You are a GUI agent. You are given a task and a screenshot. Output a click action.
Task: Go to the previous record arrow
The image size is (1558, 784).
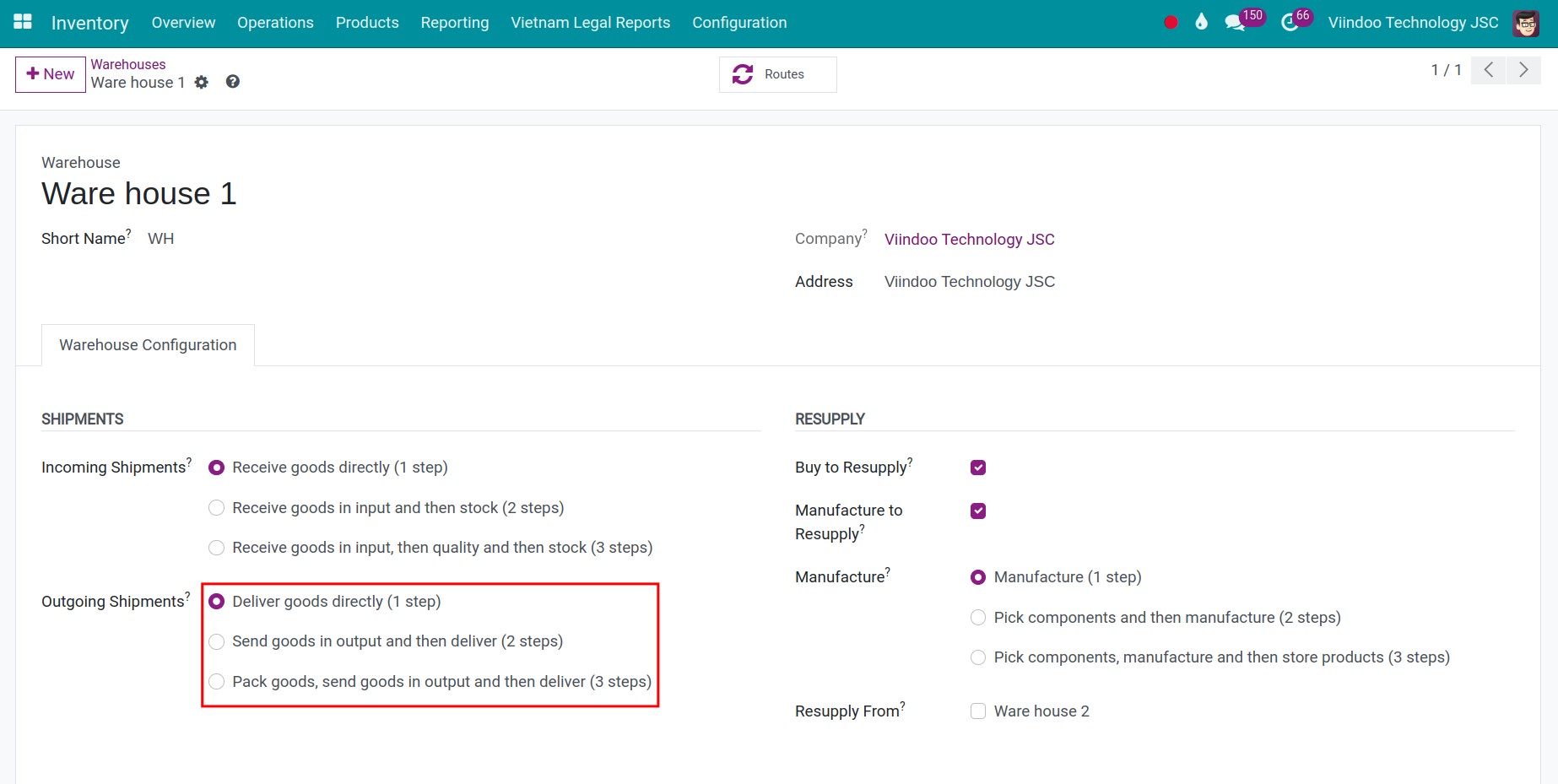point(1489,70)
